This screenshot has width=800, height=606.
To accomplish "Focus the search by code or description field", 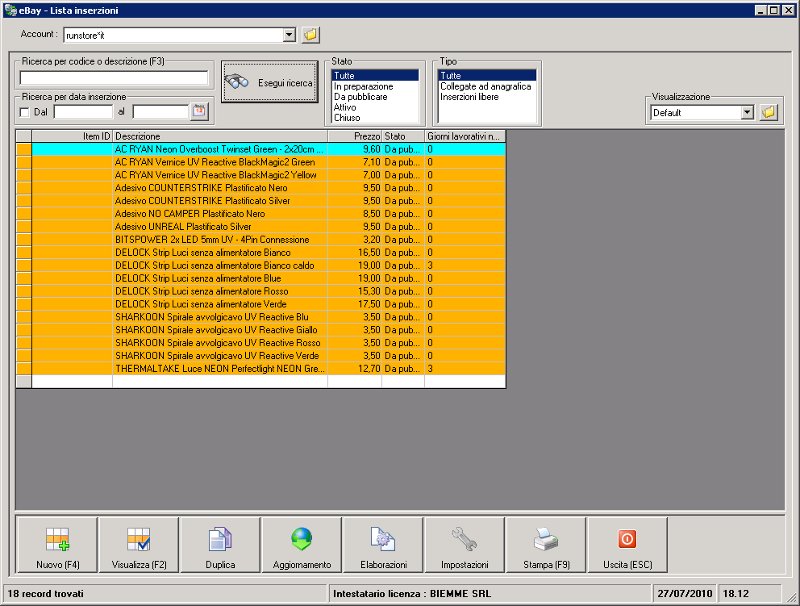I will [x=114, y=78].
